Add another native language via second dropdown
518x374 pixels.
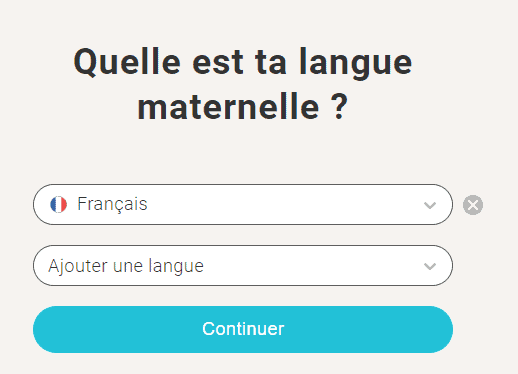[243, 265]
